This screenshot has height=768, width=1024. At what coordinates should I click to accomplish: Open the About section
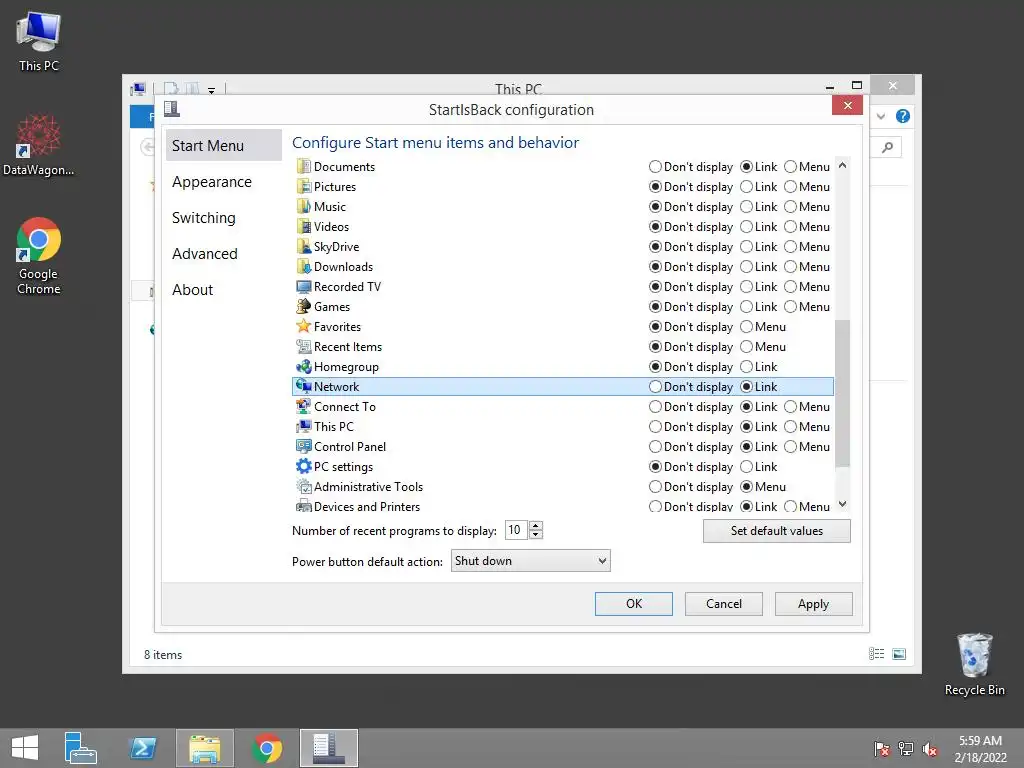coord(193,289)
